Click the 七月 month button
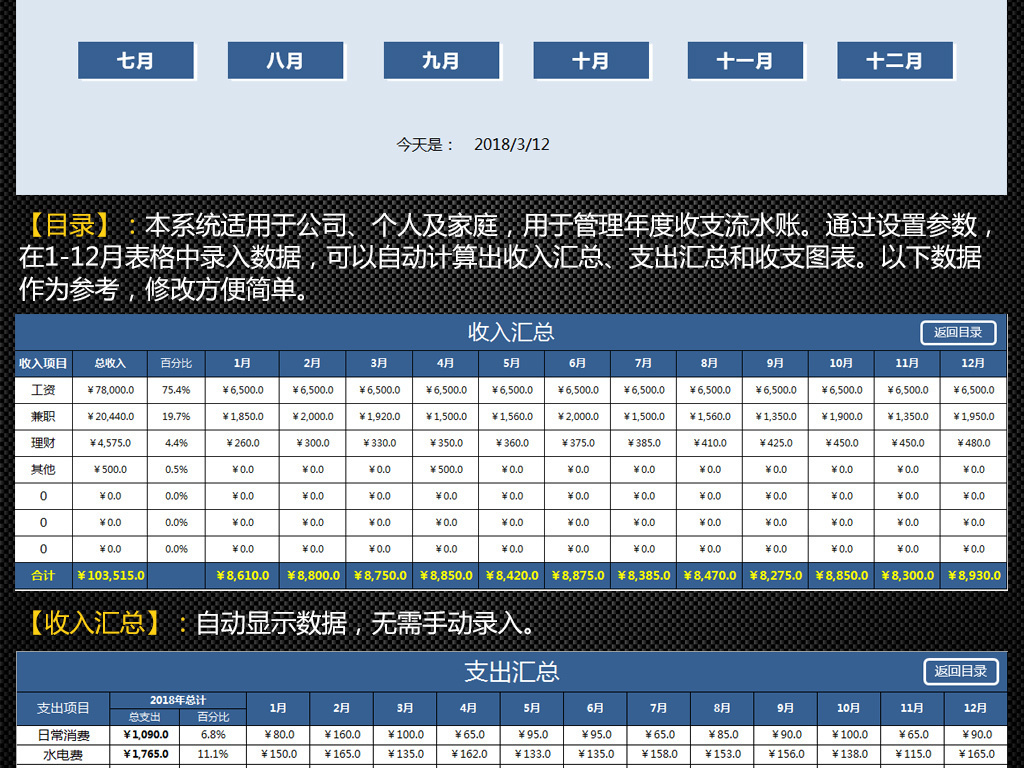Screen dimensions: 1024x768 coord(135,61)
